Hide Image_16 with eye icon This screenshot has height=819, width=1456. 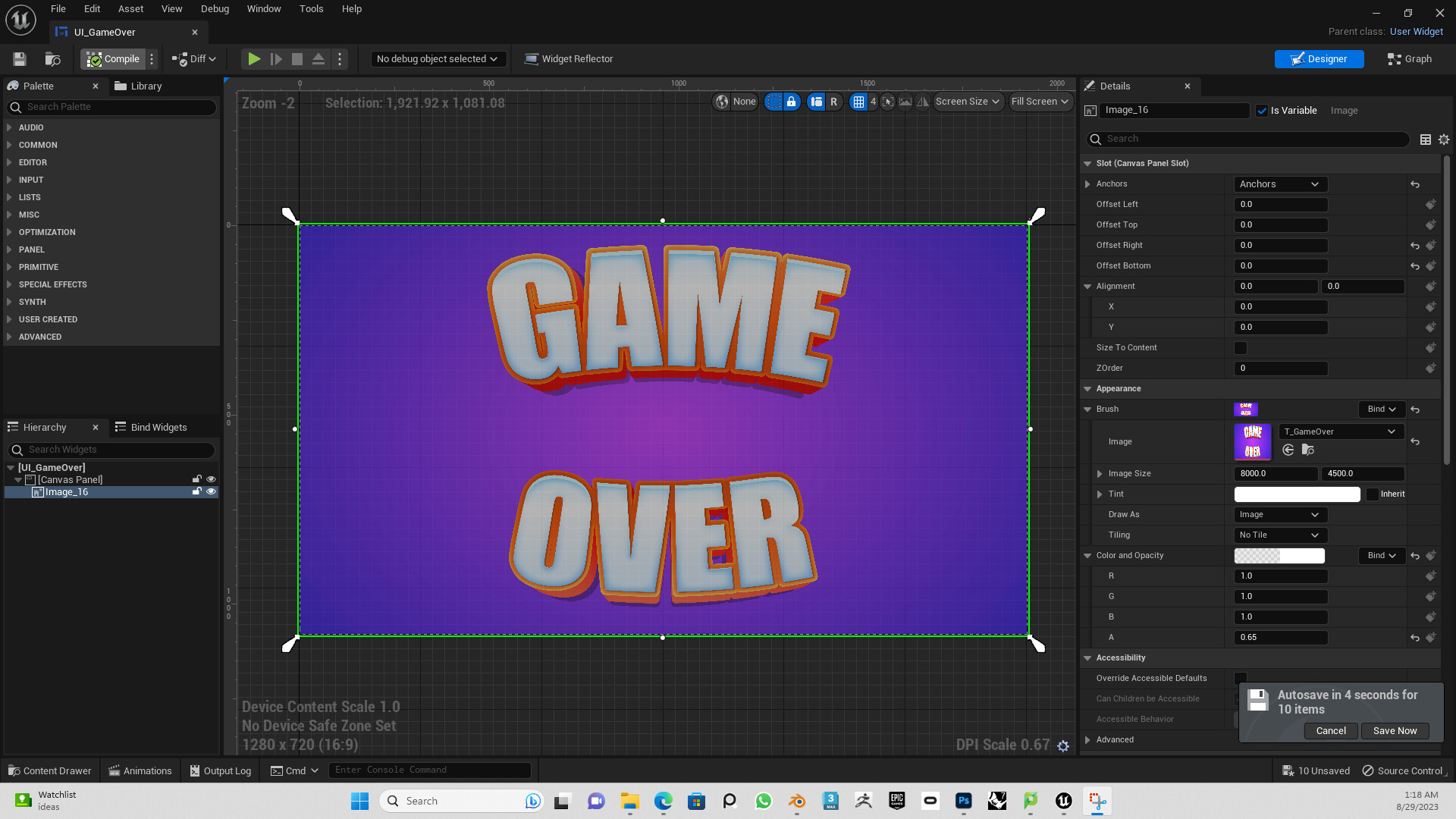(212, 492)
